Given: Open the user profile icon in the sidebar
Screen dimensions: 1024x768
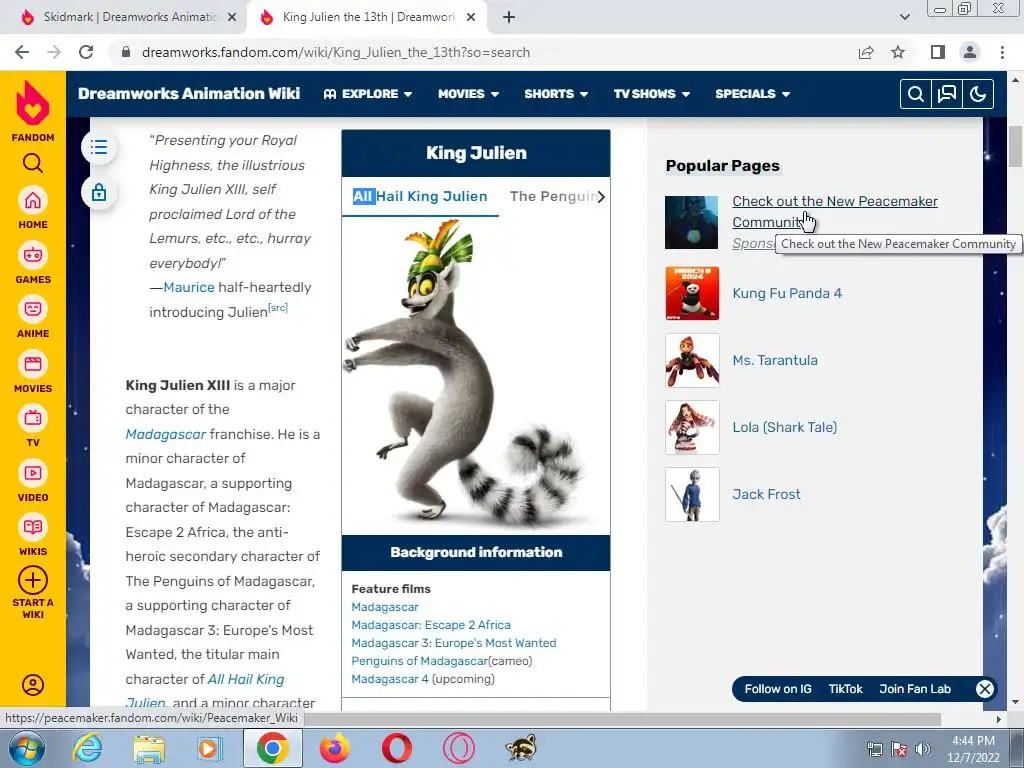Looking at the screenshot, I should [33, 684].
